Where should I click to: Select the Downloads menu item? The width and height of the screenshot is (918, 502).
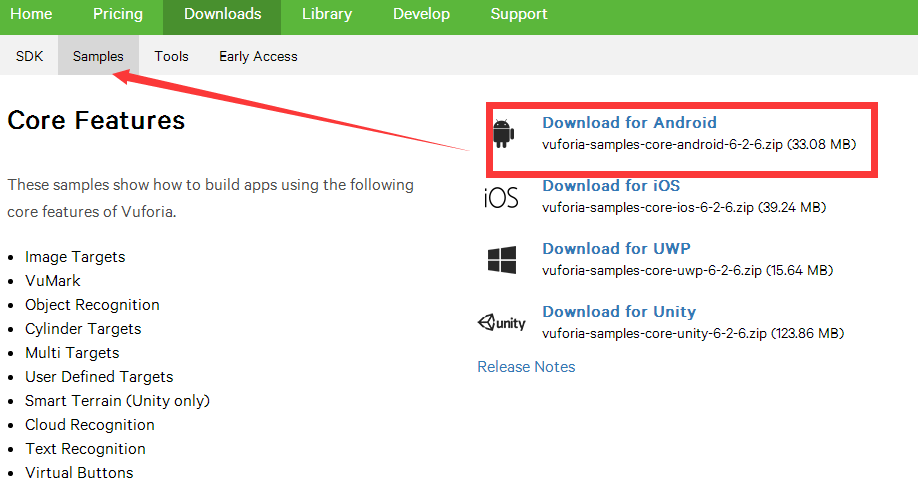coord(222,14)
